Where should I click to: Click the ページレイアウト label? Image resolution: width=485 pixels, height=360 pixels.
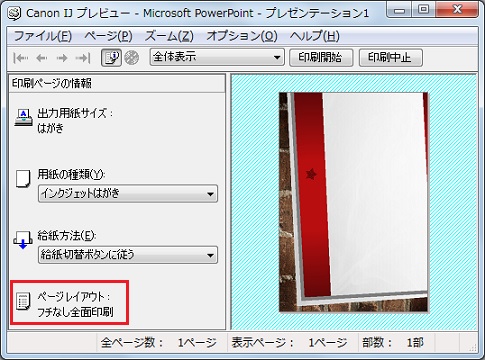(x=73, y=296)
